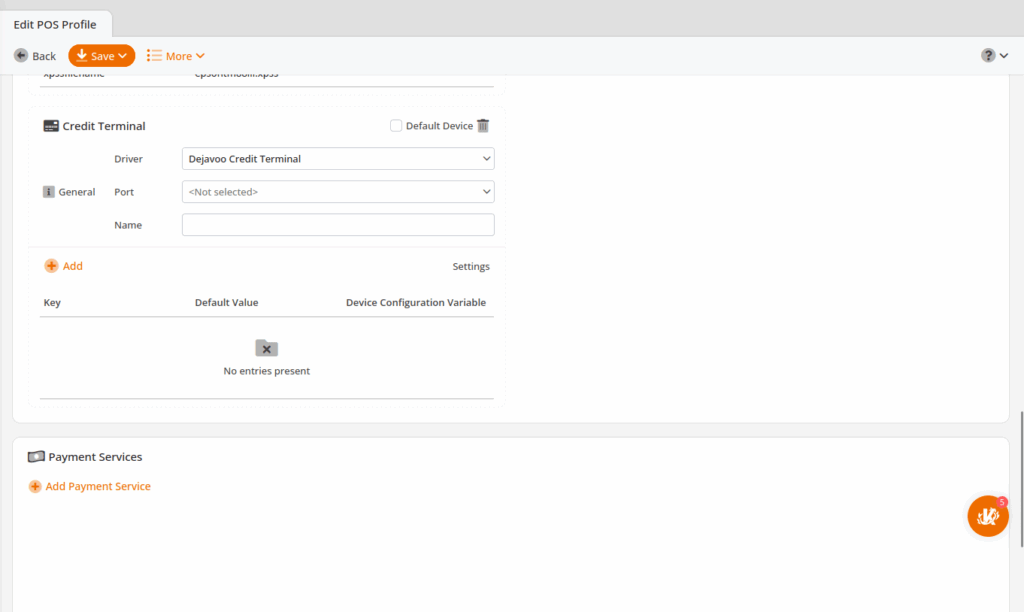Expand the Driver dropdown
Screen dimensions: 1024x612
338,159
